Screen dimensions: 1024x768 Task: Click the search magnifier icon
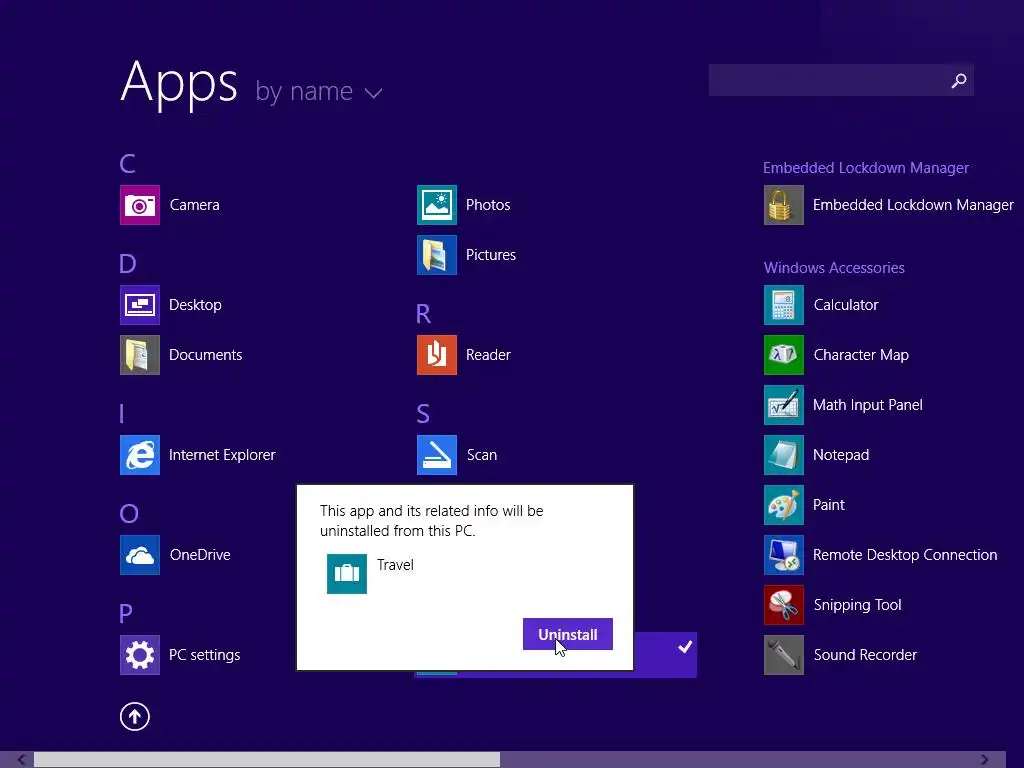tap(959, 80)
